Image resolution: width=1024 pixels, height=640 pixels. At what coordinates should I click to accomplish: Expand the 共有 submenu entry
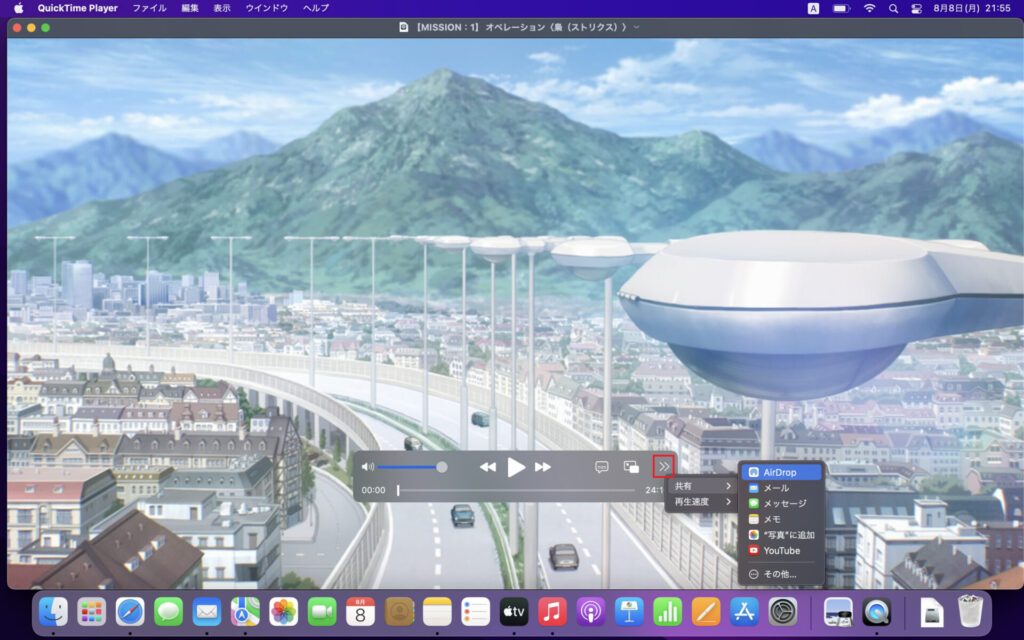point(702,486)
